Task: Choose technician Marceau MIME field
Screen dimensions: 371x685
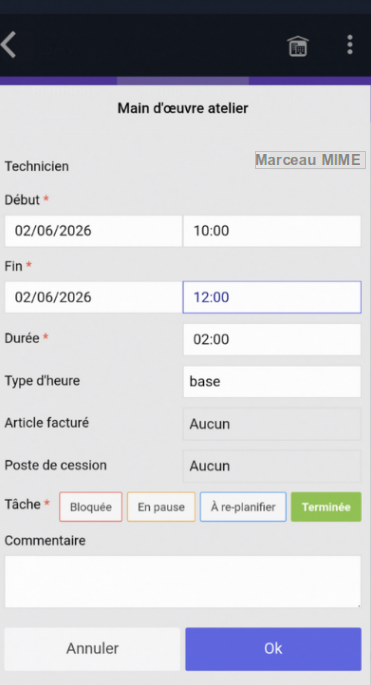Action: [x=310, y=160]
